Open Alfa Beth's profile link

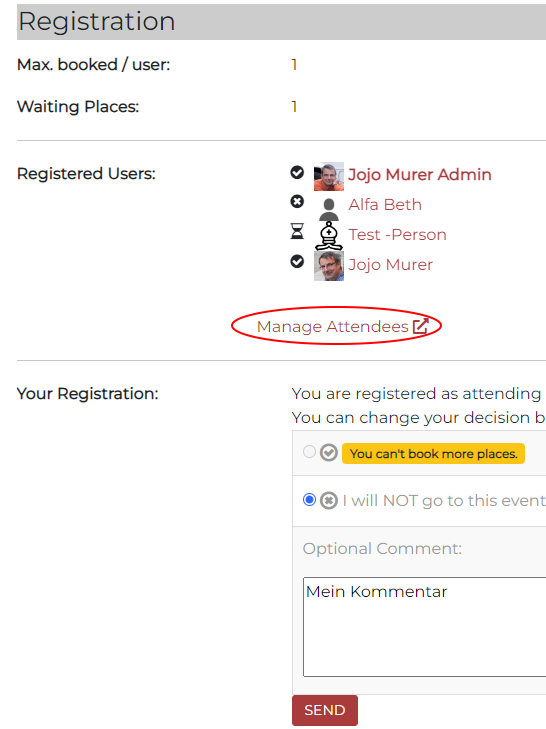click(x=385, y=205)
